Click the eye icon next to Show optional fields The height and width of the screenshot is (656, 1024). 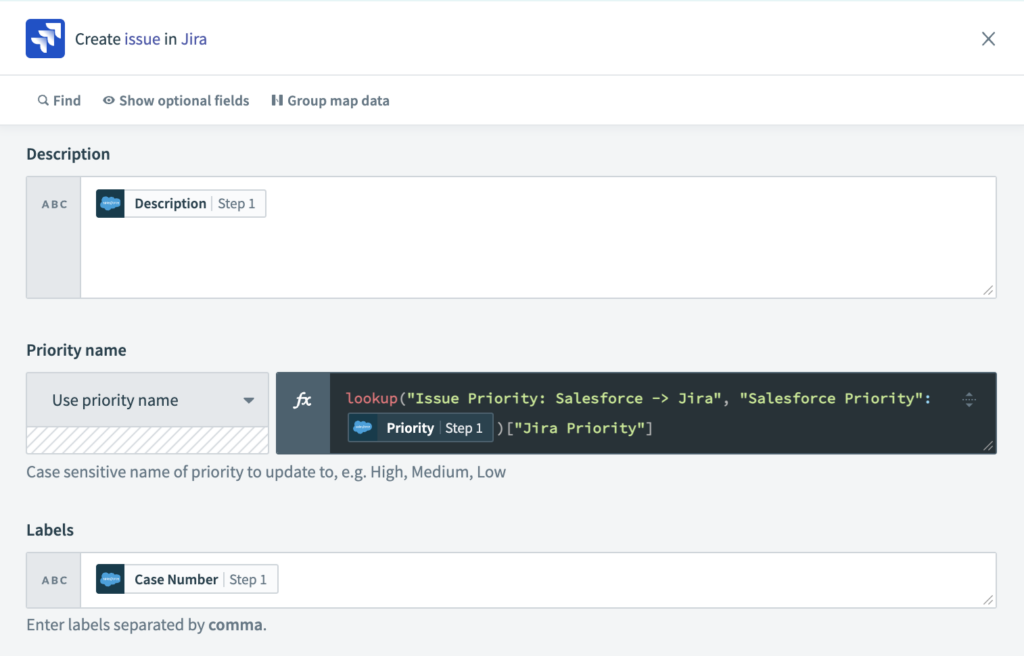(108, 100)
